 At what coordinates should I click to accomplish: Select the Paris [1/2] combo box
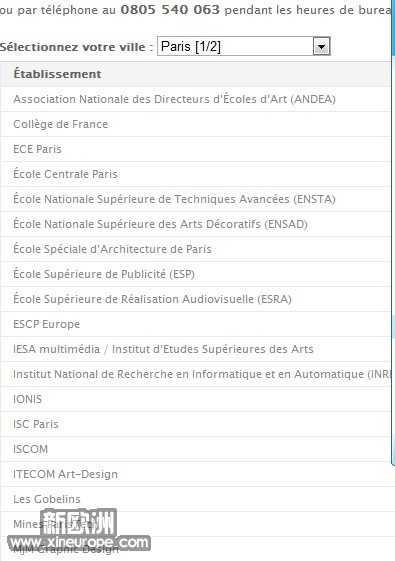pos(244,46)
